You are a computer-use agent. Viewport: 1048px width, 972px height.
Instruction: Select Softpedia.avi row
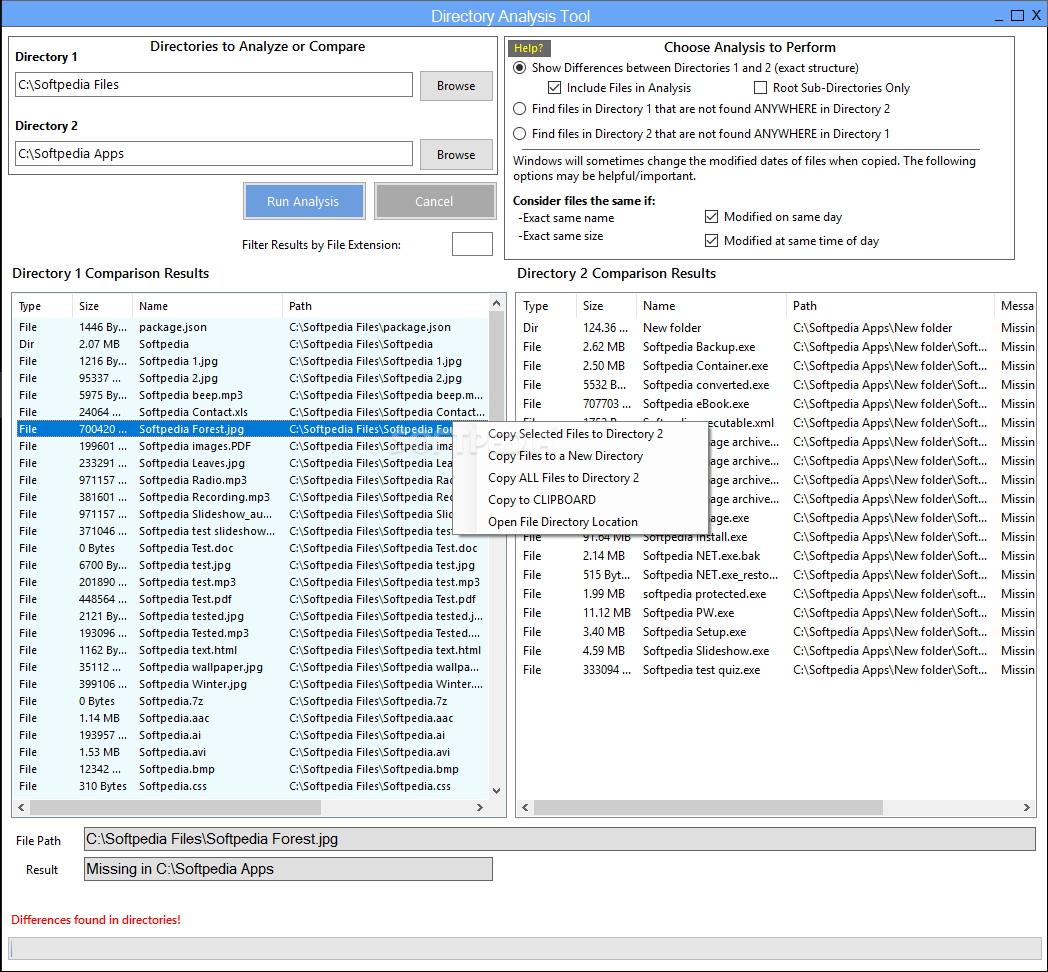(253, 752)
